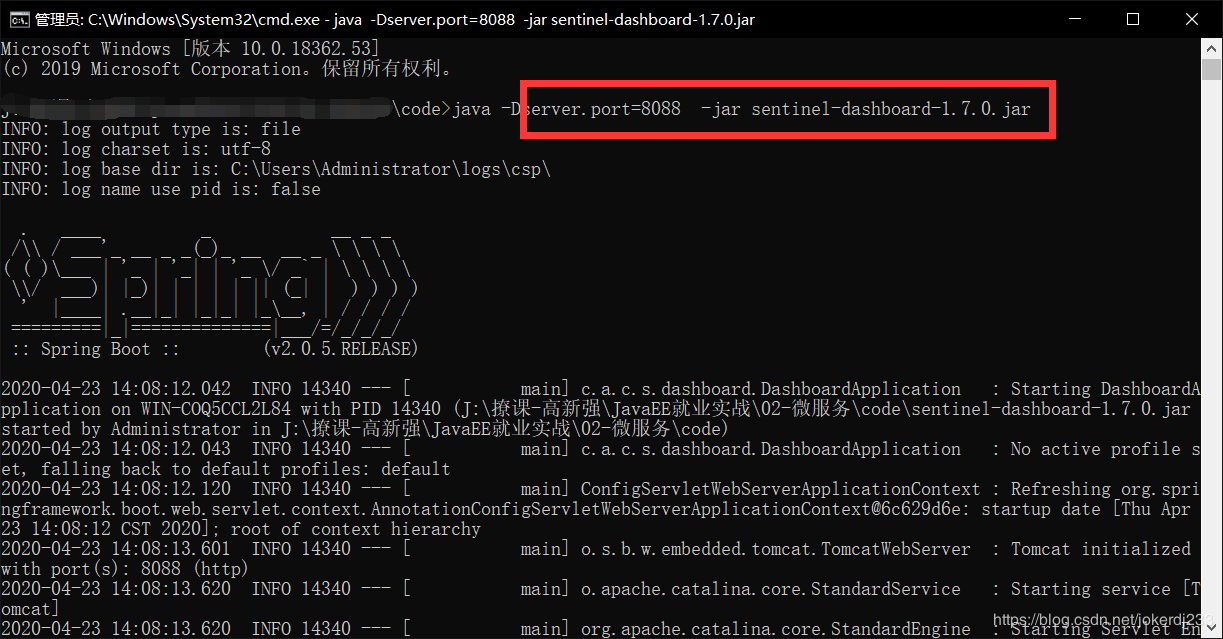Click "INFO: log name use pid is: false"
The width and height of the screenshot is (1223, 639).
[161, 189]
